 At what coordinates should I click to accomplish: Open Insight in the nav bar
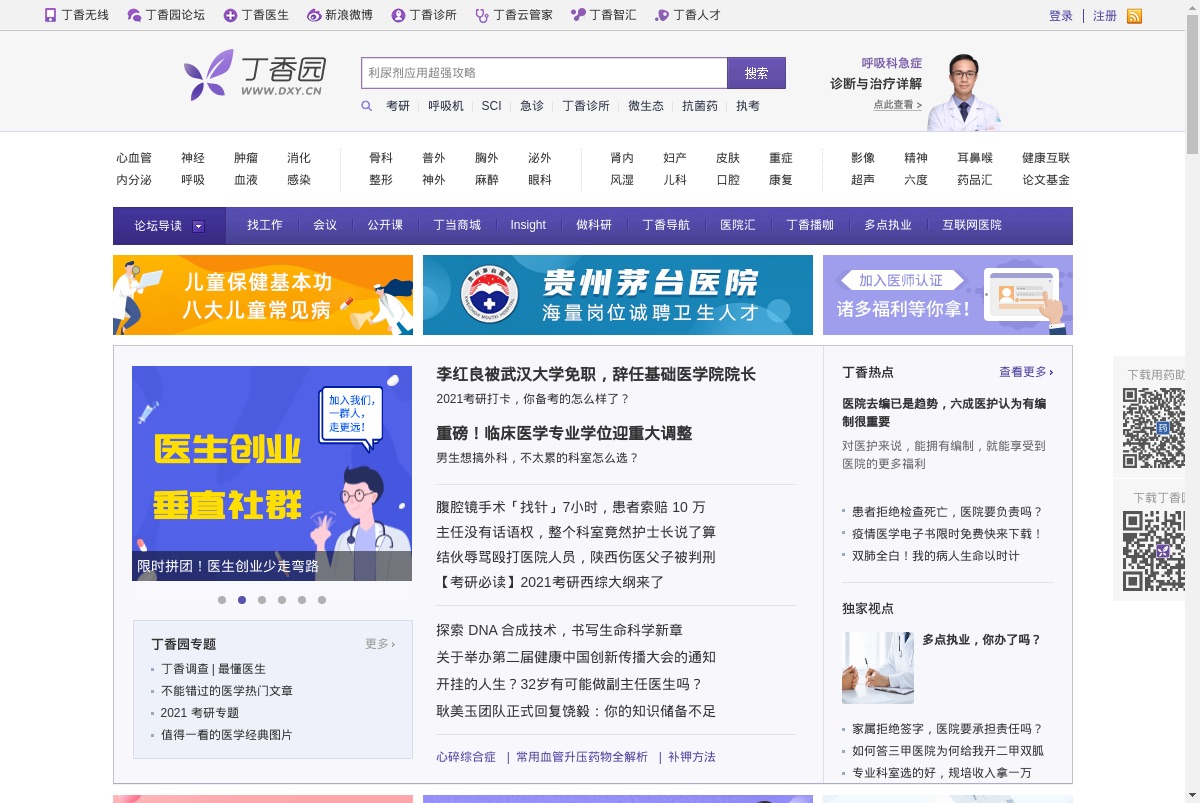click(x=528, y=225)
